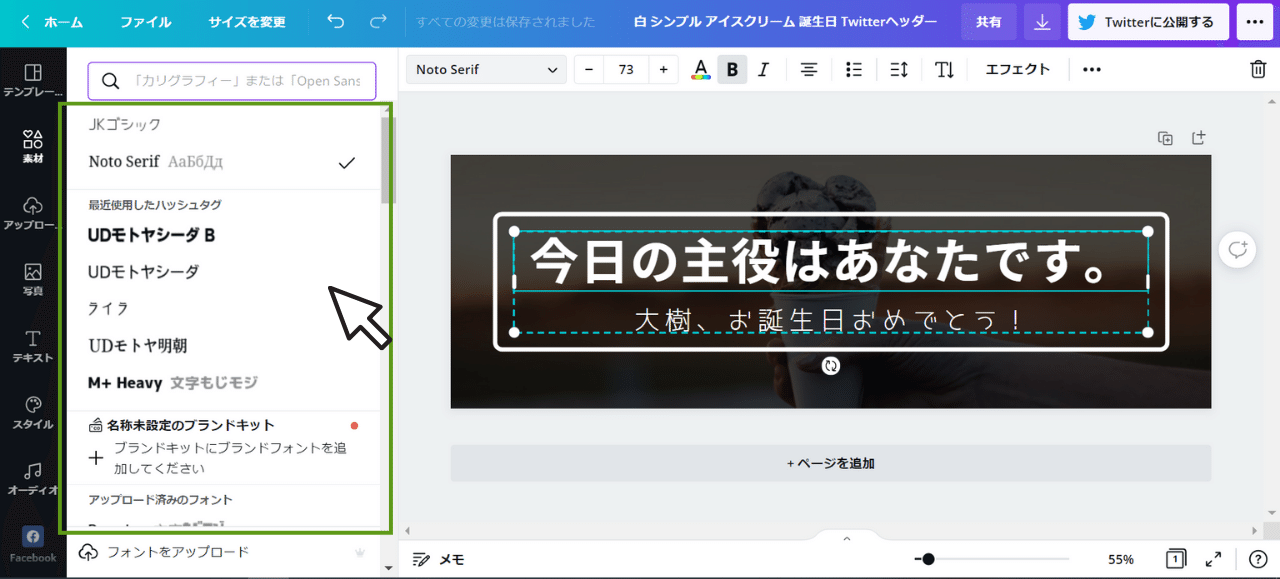Add brand font to brand kit
Screen dimensions: 1280x579
click(220, 458)
